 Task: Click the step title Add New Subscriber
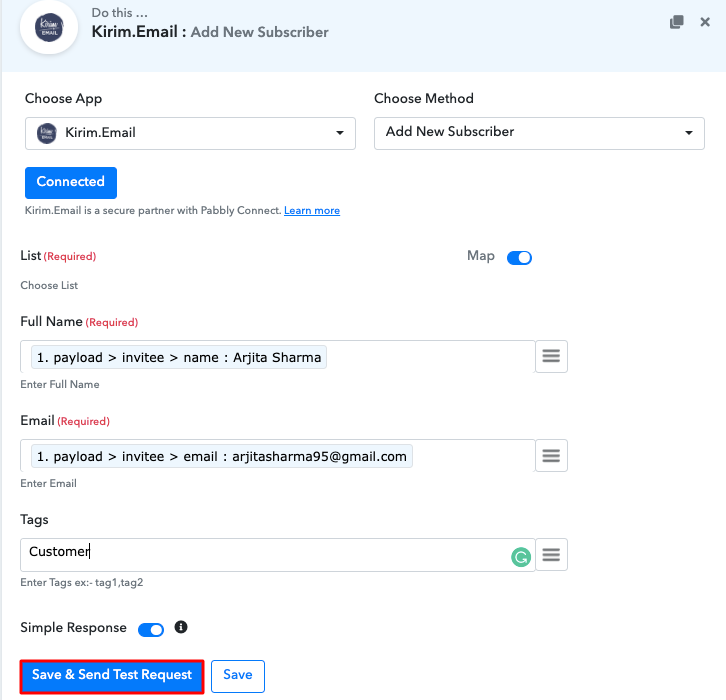tap(259, 32)
